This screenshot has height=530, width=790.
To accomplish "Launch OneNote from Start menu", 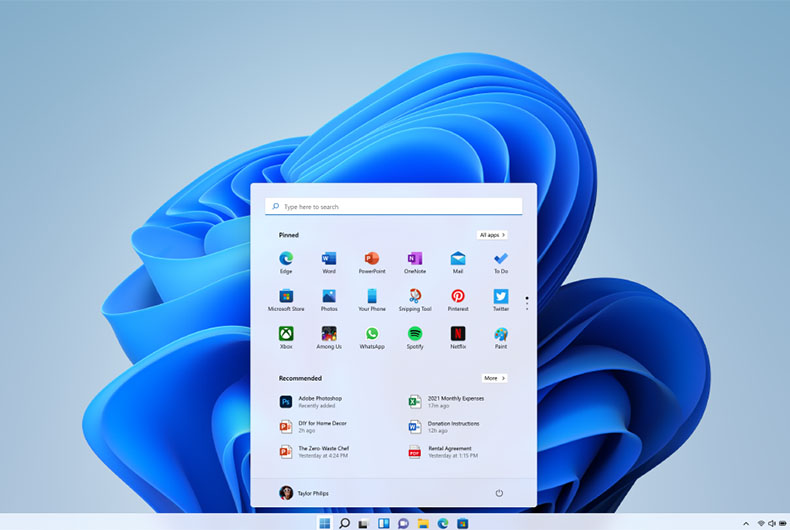I will click(415, 262).
